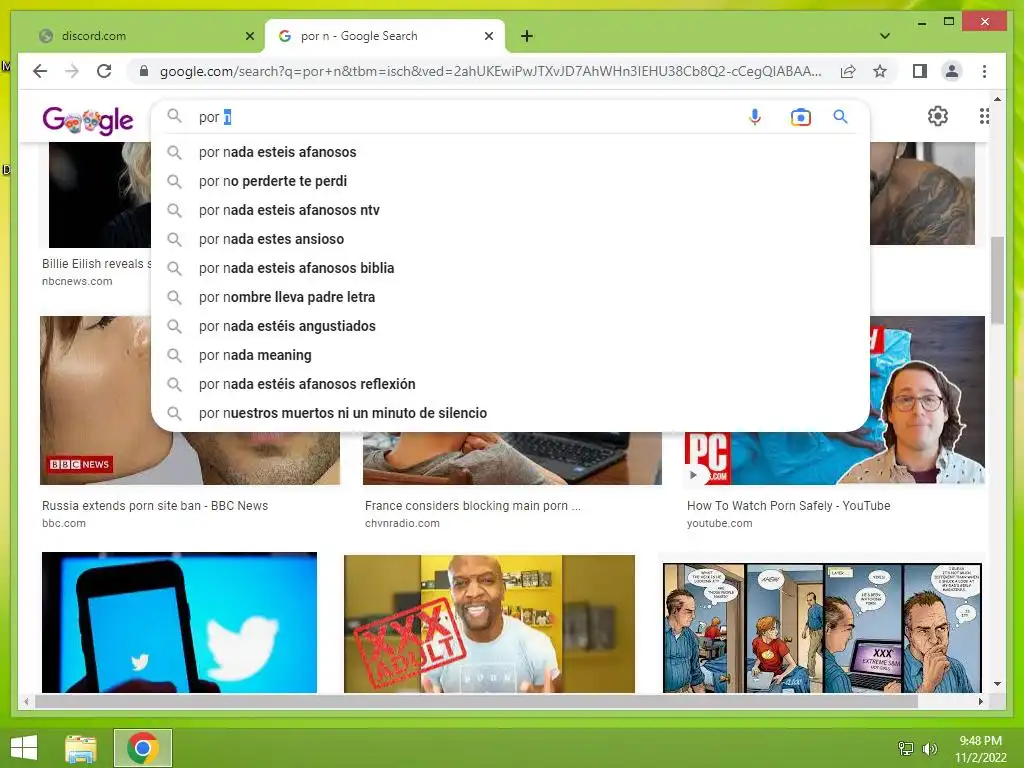Click the scroll left arrow of horizontal scrollbar
Screen dimensions: 1024x768
pyautogui.click(x=26, y=701)
